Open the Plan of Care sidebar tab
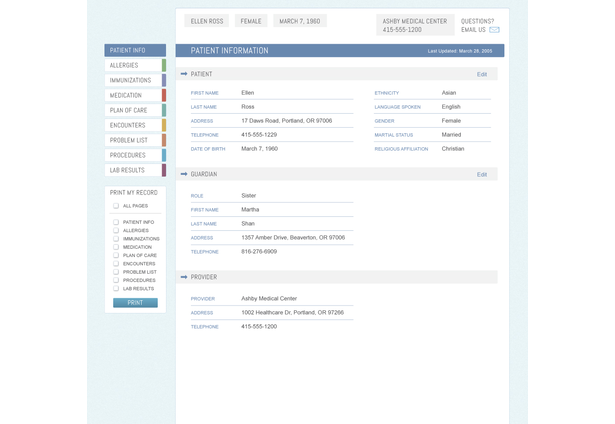The image size is (615, 424). (135, 110)
